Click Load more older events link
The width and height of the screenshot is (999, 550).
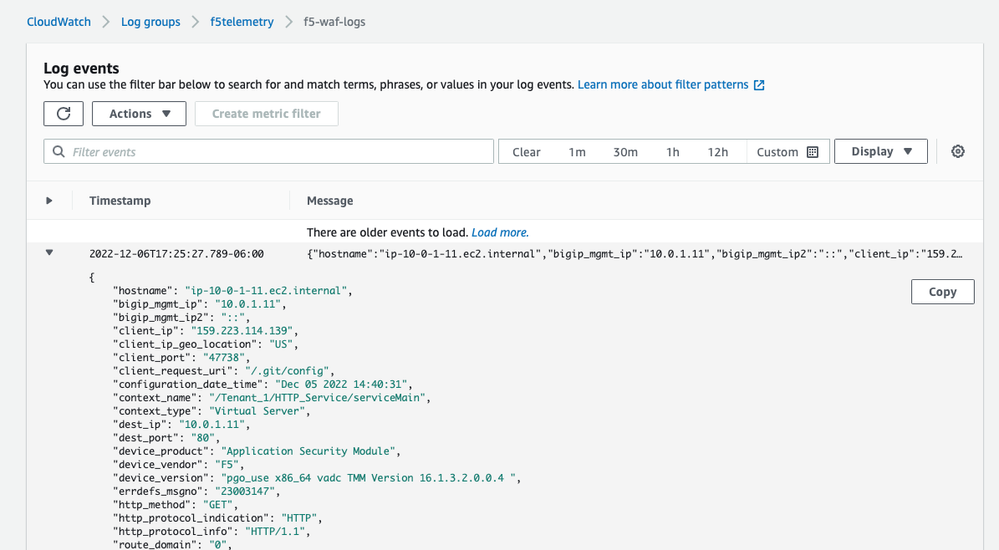(x=500, y=232)
